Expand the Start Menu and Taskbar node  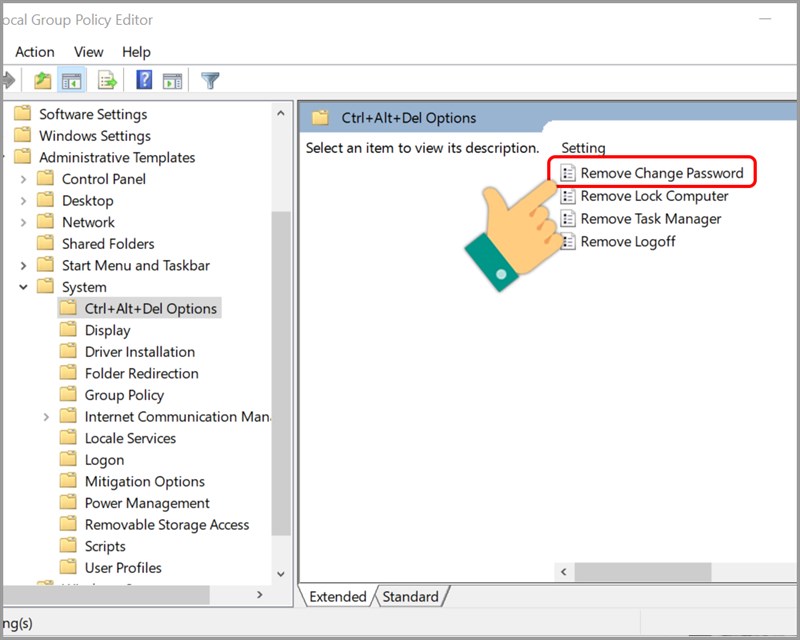pyautogui.click(x=23, y=266)
